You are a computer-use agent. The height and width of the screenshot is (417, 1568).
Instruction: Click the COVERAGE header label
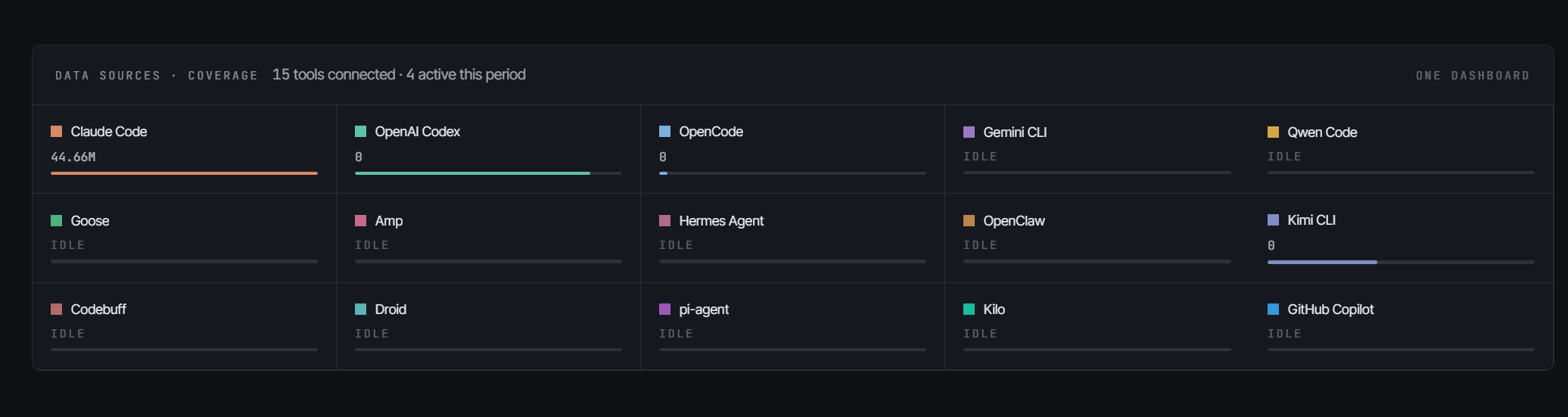pos(222,76)
